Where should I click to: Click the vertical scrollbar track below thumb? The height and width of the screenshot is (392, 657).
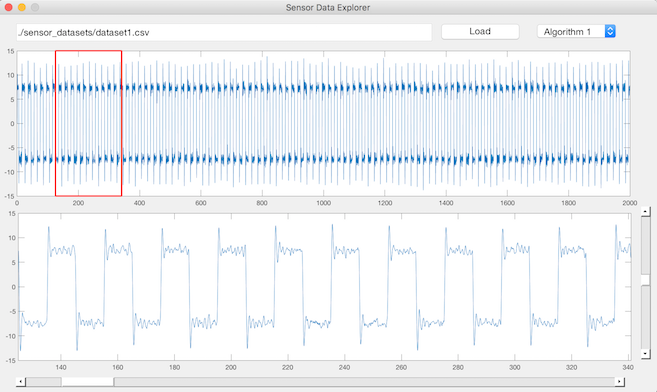(645, 317)
